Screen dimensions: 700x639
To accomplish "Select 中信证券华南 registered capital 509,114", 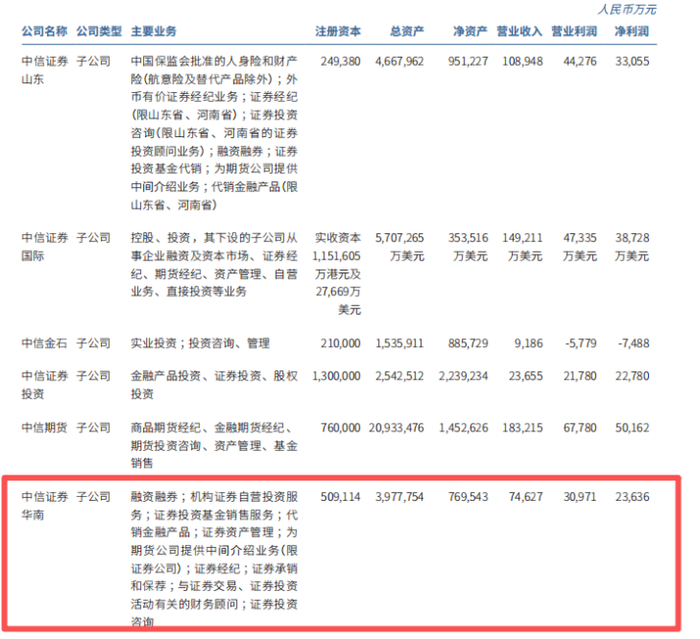I will [340, 497].
